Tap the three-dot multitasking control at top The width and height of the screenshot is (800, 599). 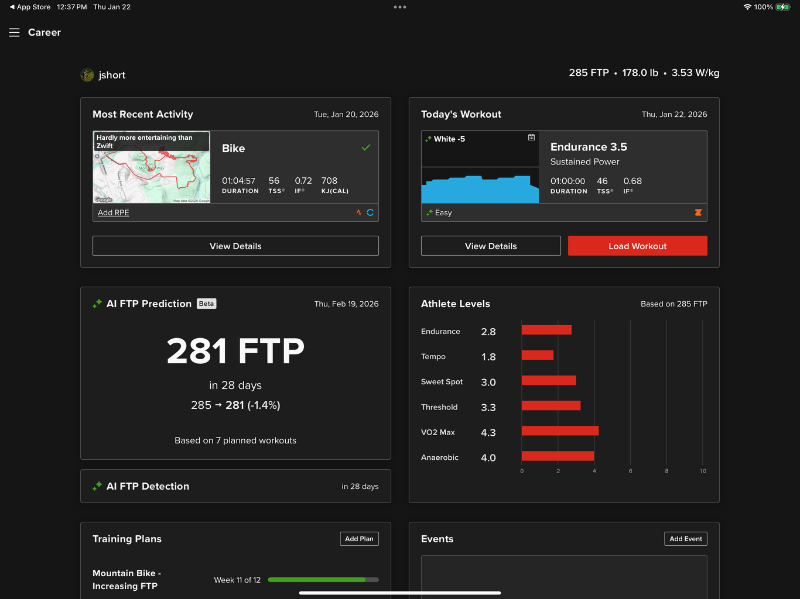point(400,7)
